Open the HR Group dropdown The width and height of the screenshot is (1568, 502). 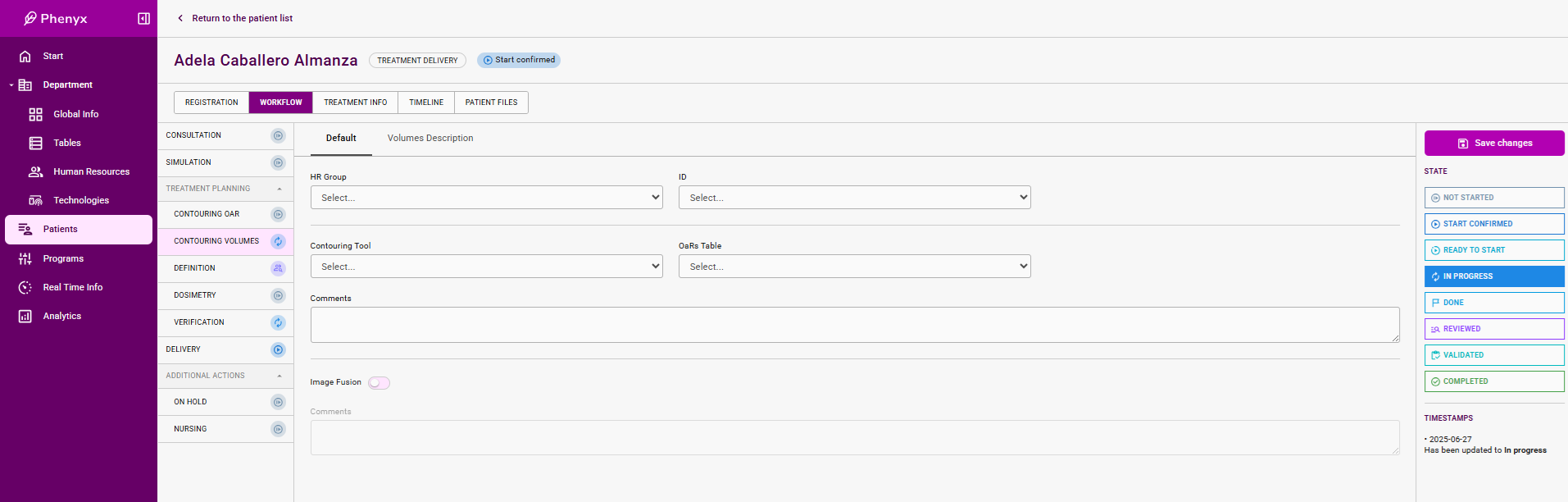pos(486,198)
